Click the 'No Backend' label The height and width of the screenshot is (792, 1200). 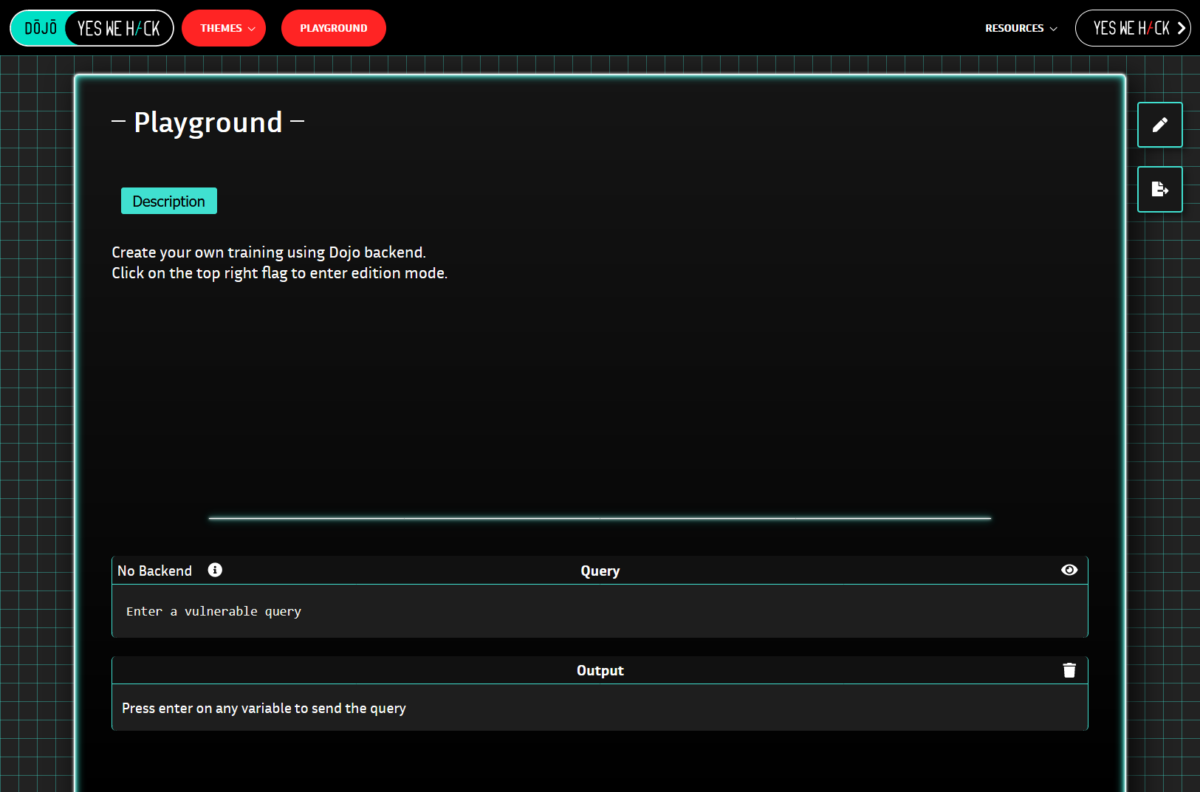(155, 571)
